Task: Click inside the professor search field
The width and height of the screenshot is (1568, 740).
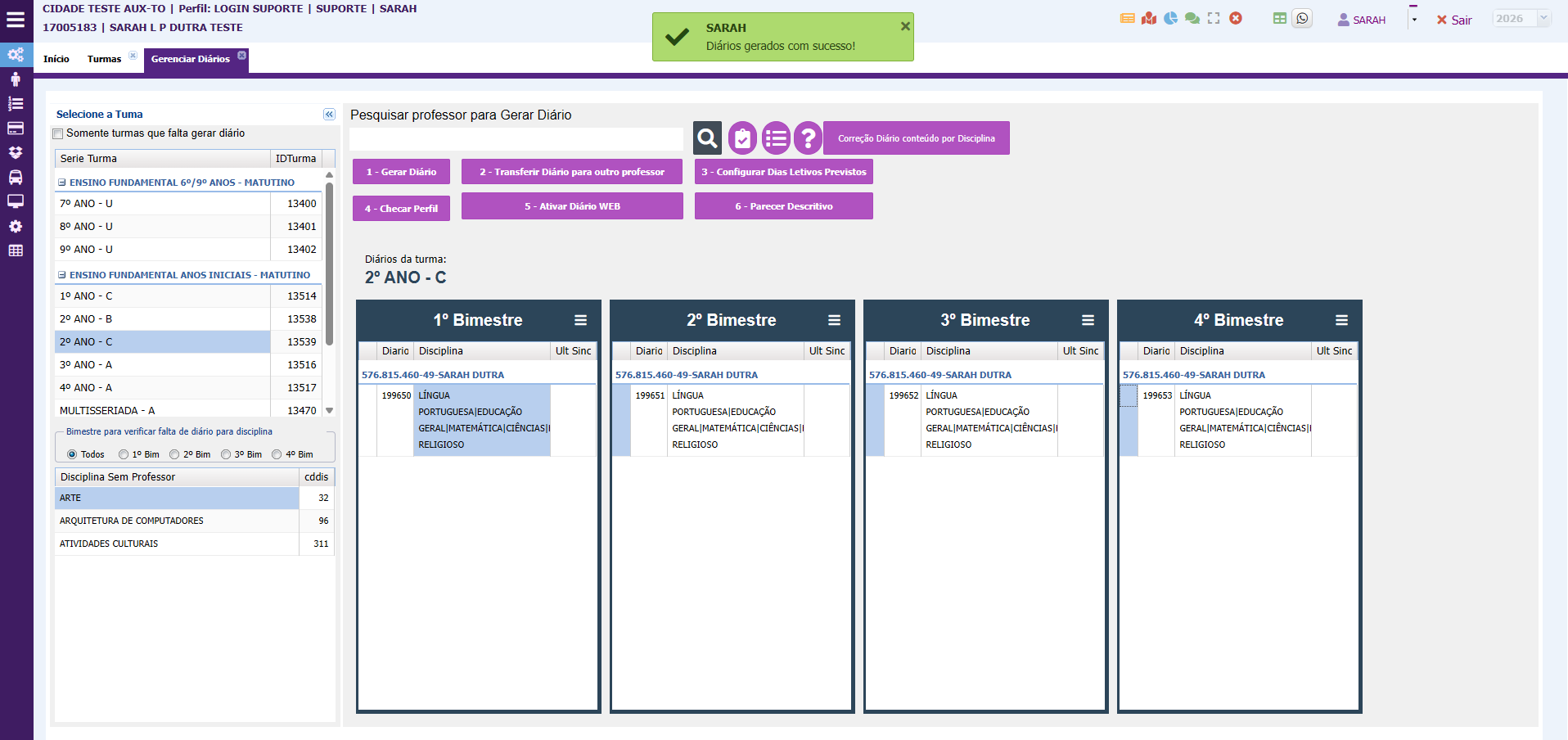Action: (516, 139)
